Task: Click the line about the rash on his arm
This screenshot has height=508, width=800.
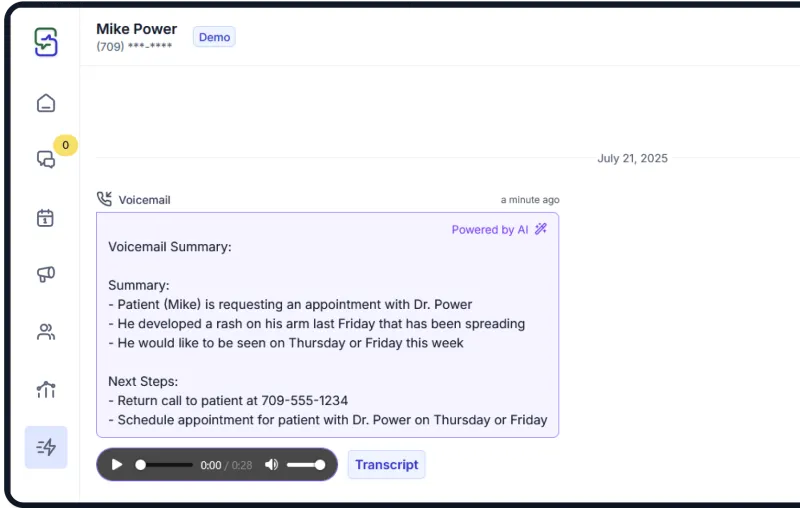Action: tap(317, 324)
